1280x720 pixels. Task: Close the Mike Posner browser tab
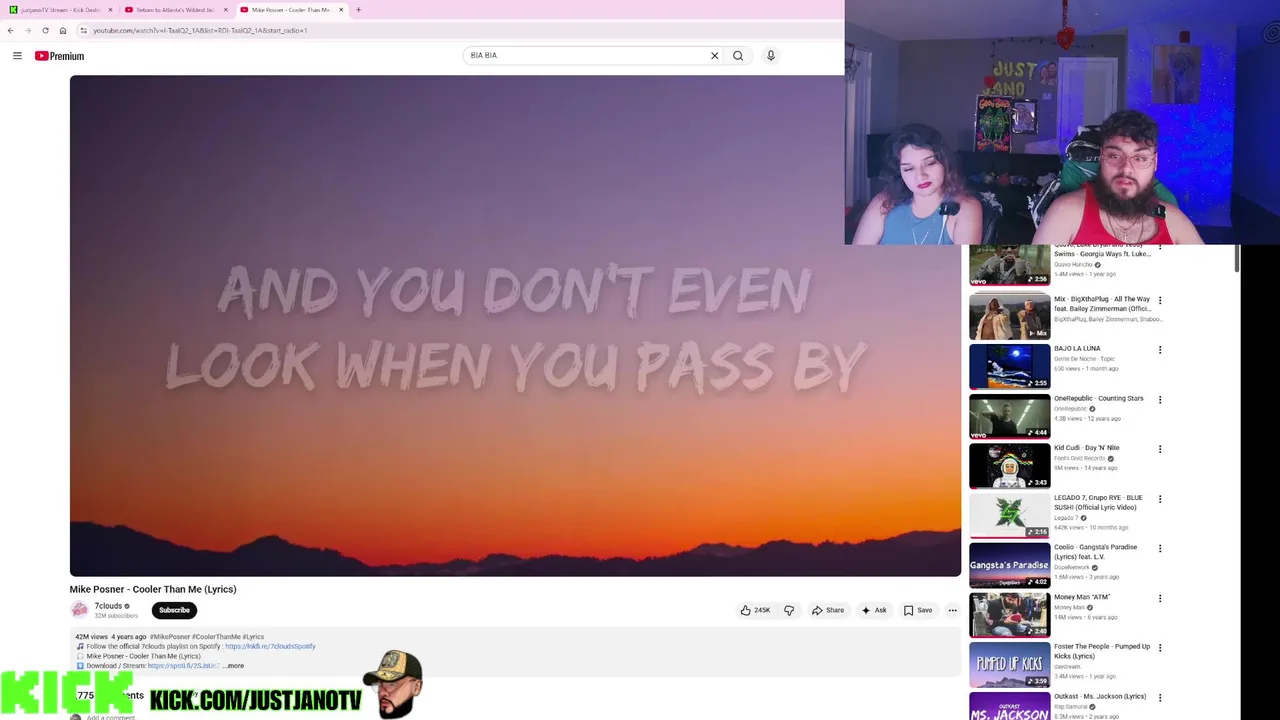click(341, 10)
